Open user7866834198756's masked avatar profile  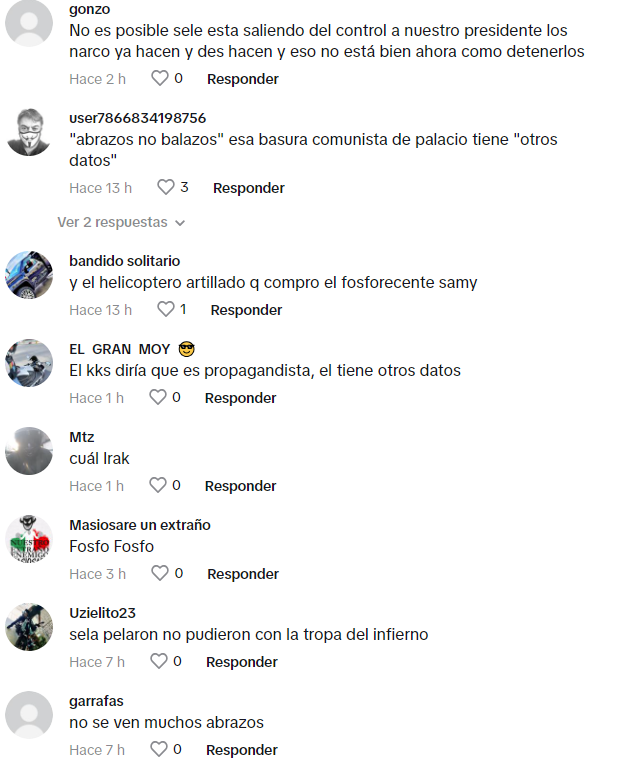(29, 132)
